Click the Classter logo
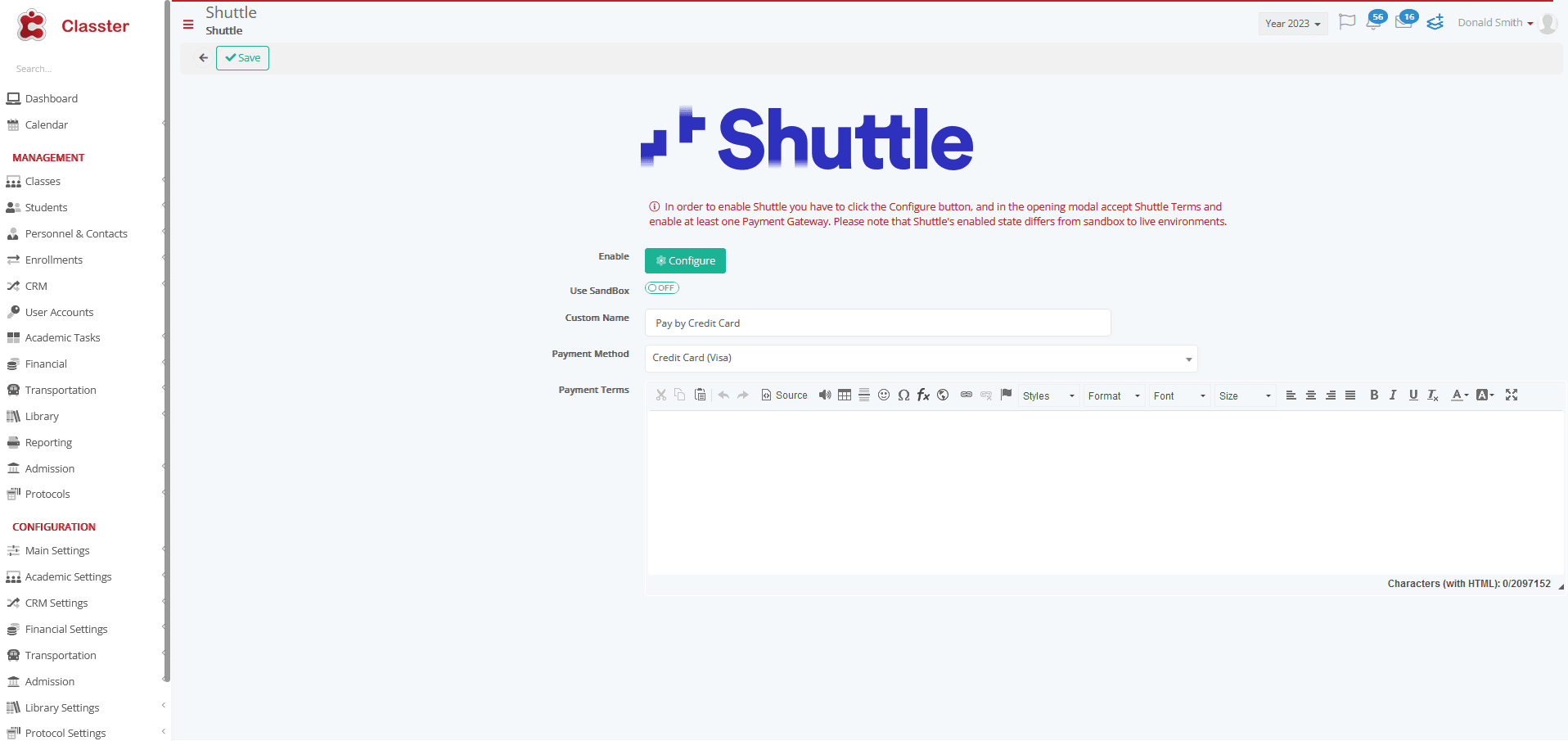1568x741 pixels. (x=72, y=25)
